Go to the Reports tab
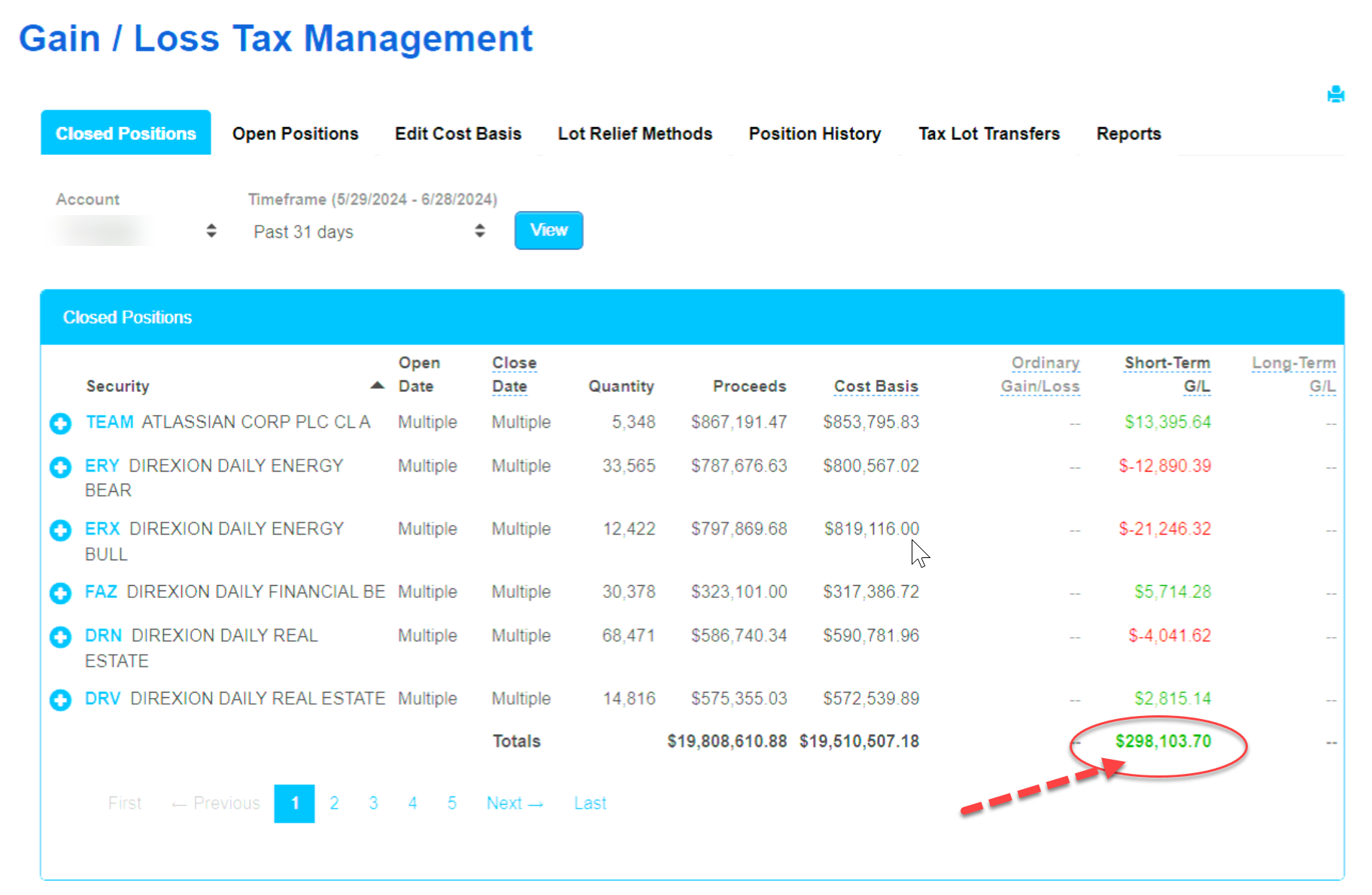The height and width of the screenshot is (895, 1372). point(1128,134)
